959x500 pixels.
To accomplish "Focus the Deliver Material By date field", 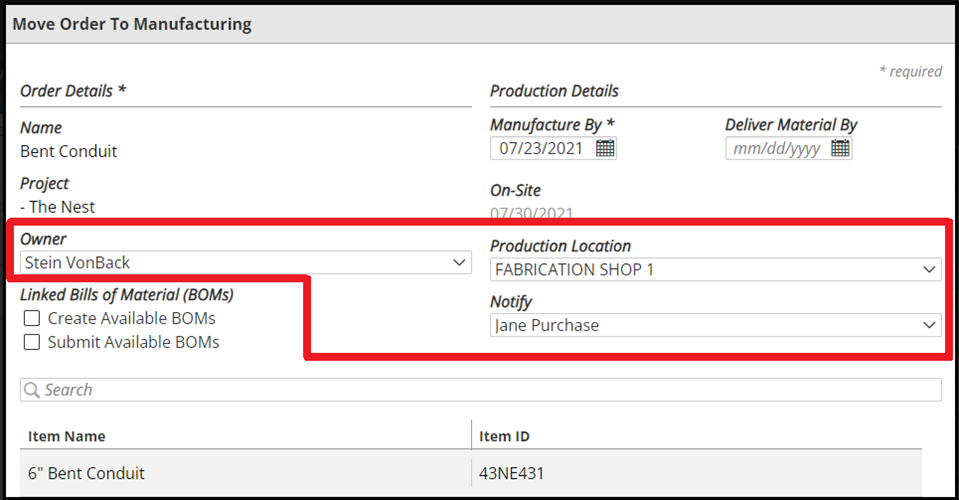I will click(775, 149).
